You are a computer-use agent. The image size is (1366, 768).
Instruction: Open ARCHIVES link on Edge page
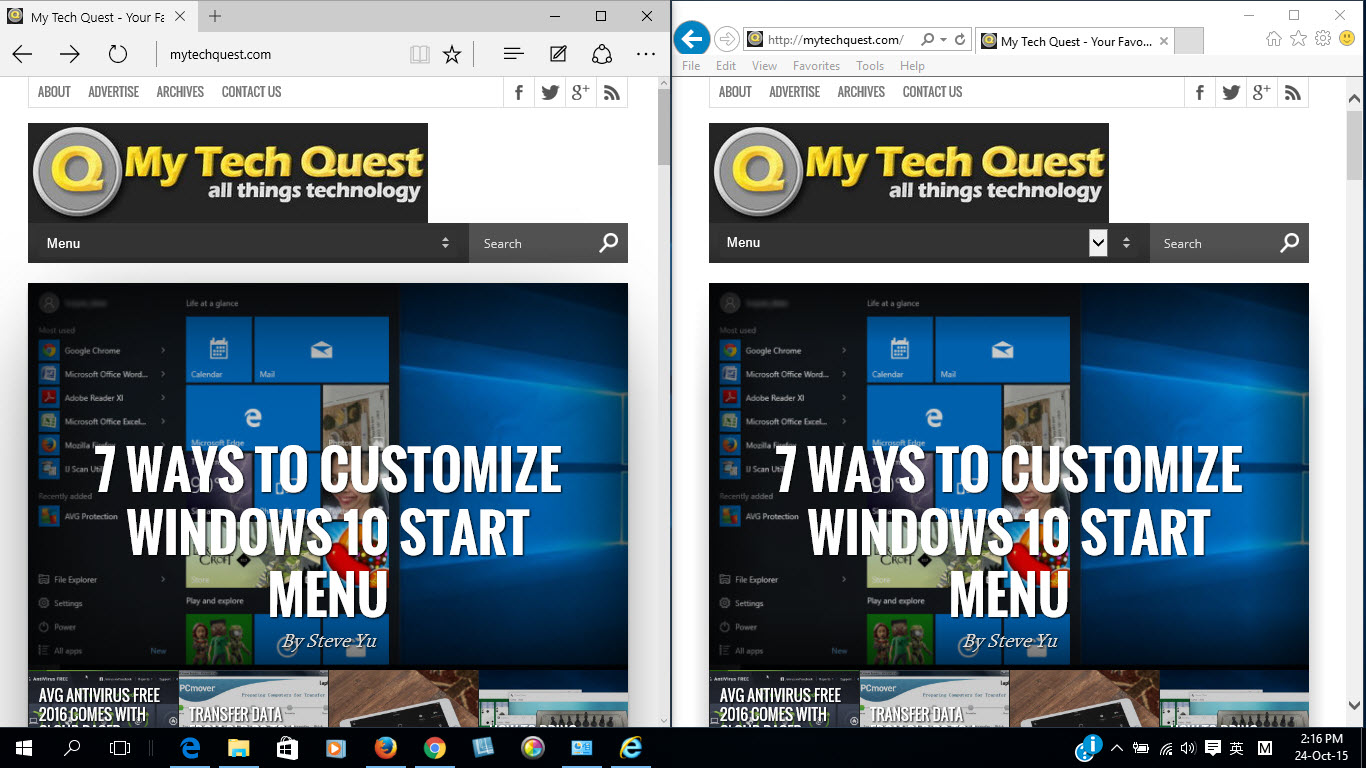coord(180,92)
